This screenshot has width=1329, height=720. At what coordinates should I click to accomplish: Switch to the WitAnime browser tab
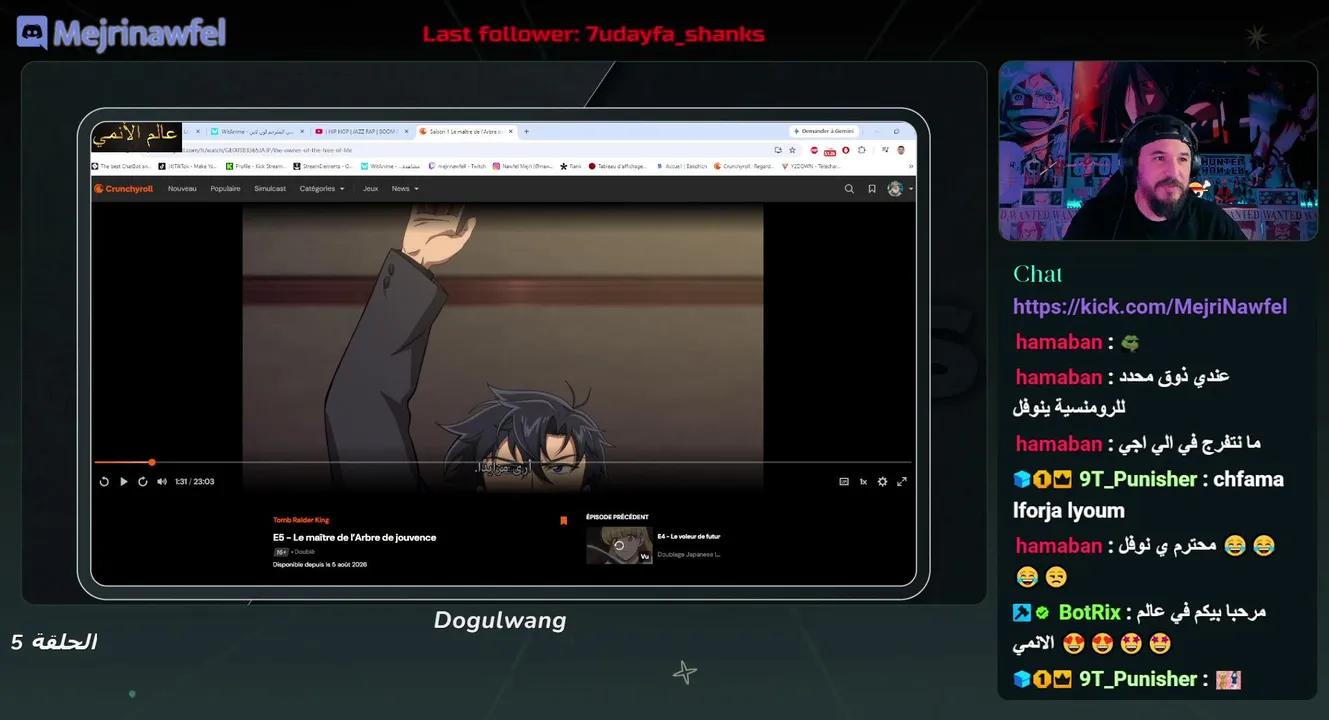(255, 131)
